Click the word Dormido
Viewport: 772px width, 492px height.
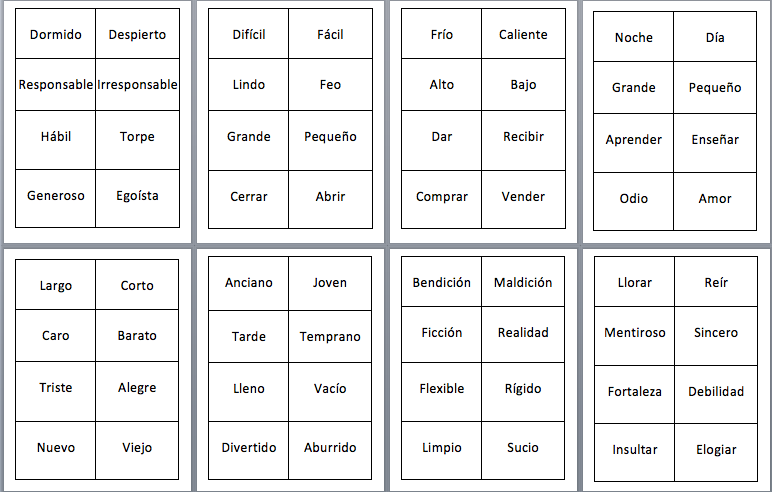56,35
